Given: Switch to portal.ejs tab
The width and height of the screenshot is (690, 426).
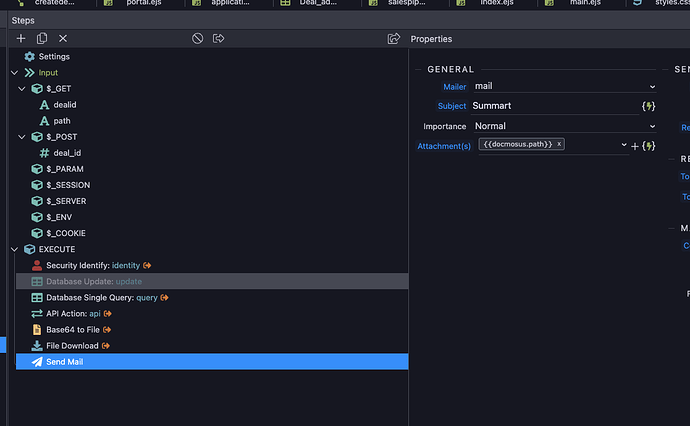Looking at the screenshot, I should pyautogui.click(x=144, y=3).
